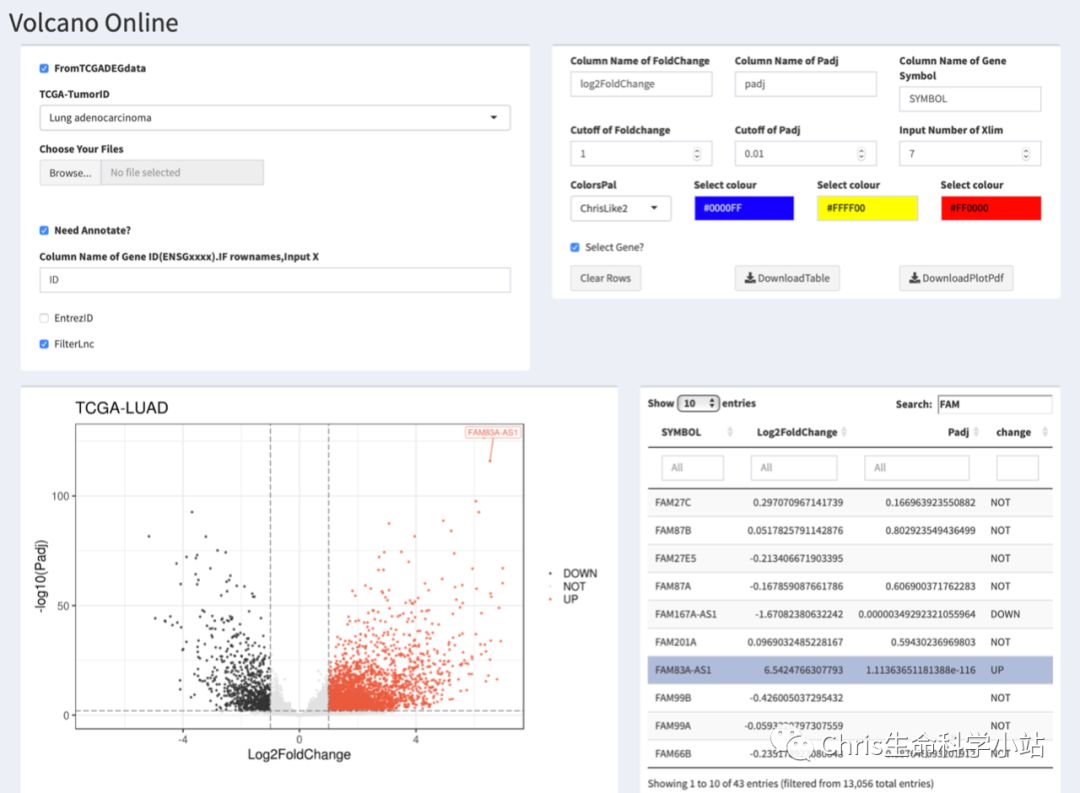Viewport: 1080px width, 793px height.
Task: Click the download icon on DownloadPlotPdf
Action: pos(915,278)
